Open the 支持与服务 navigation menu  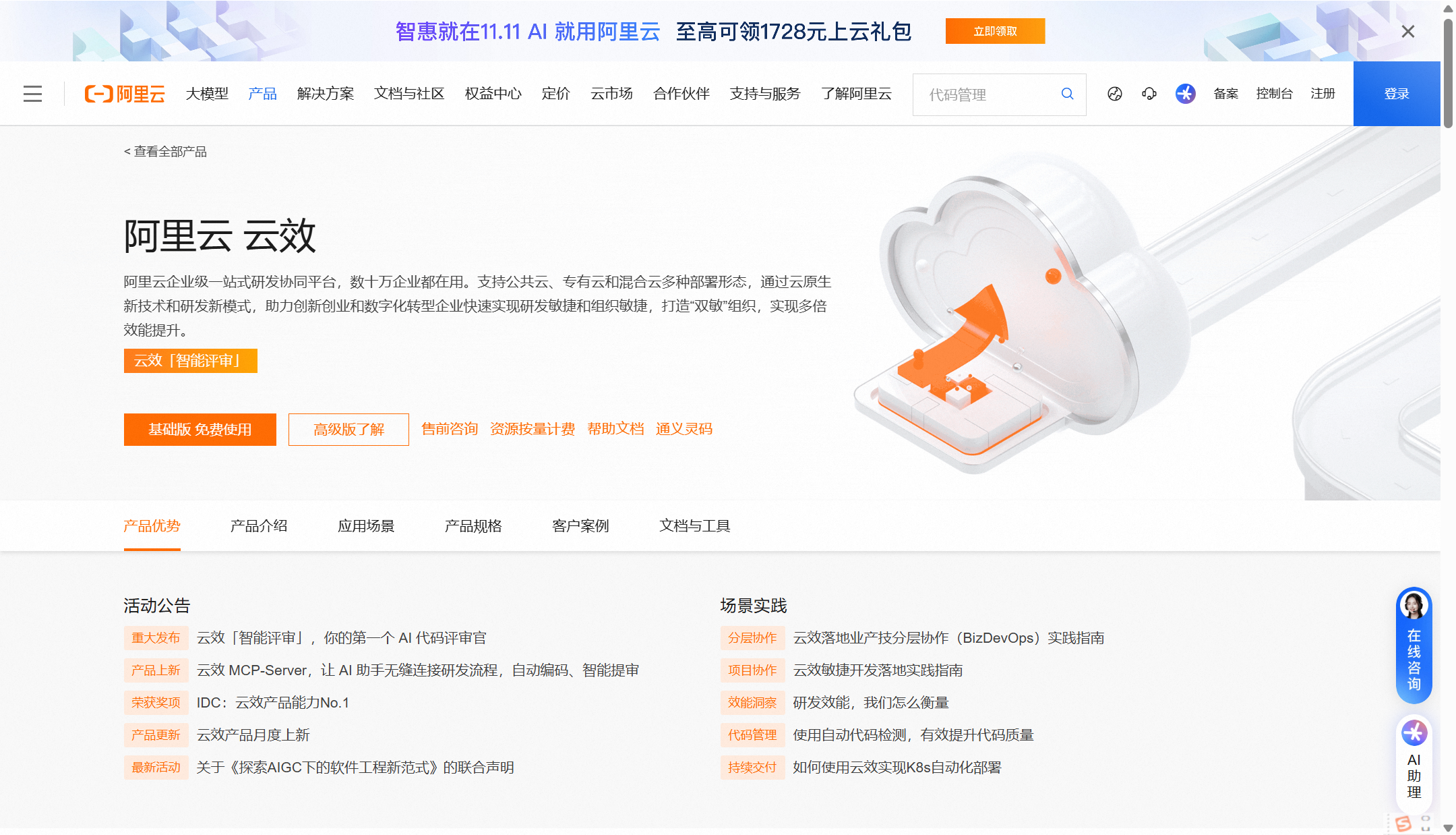(764, 94)
